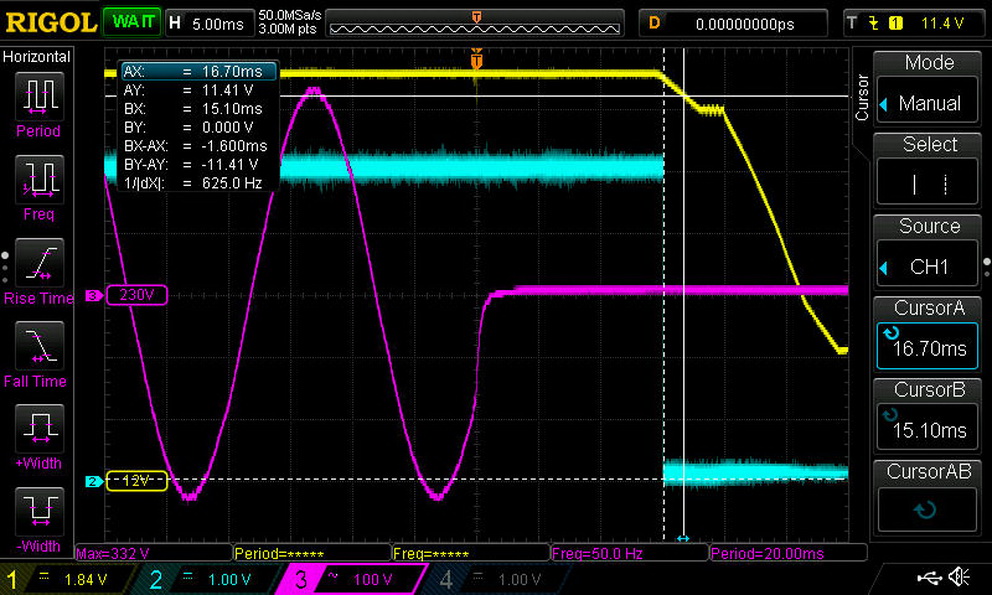Click the speaker sound icon

click(960, 577)
